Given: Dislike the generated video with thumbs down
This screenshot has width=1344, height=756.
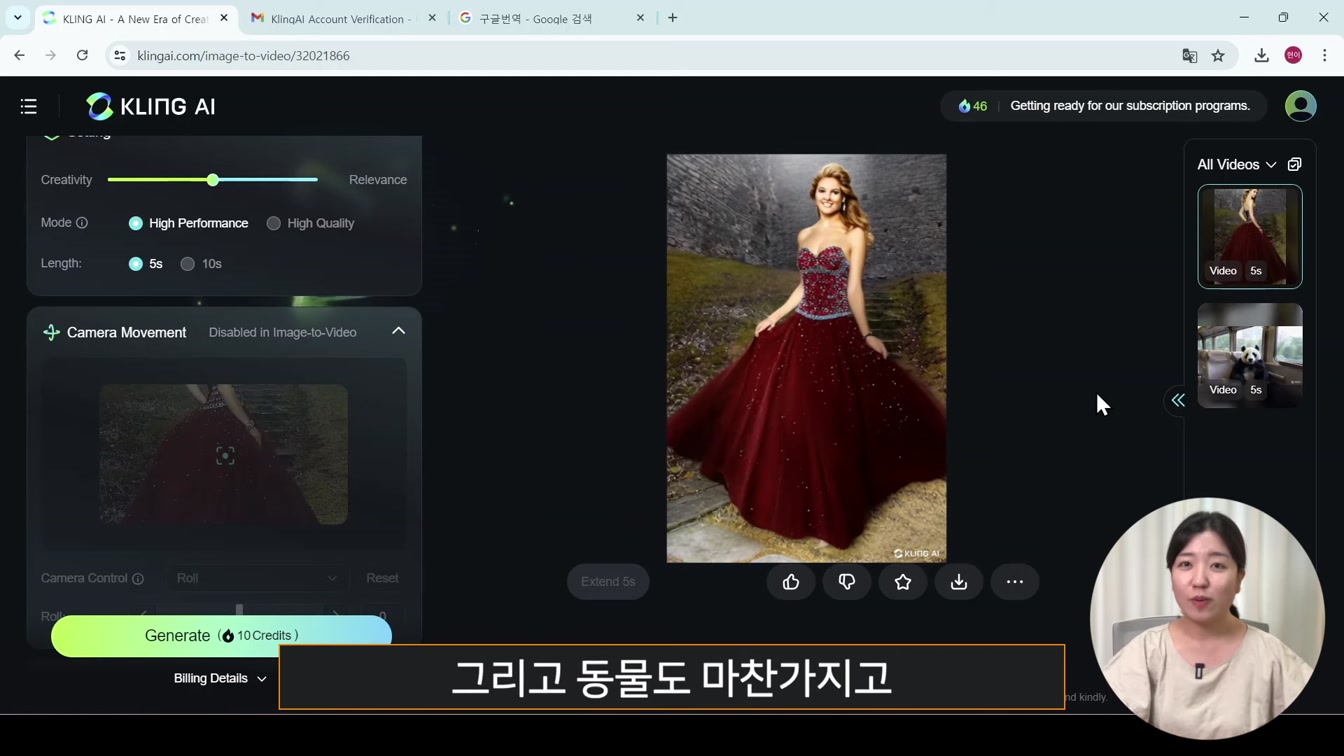Looking at the screenshot, I should coord(847,582).
